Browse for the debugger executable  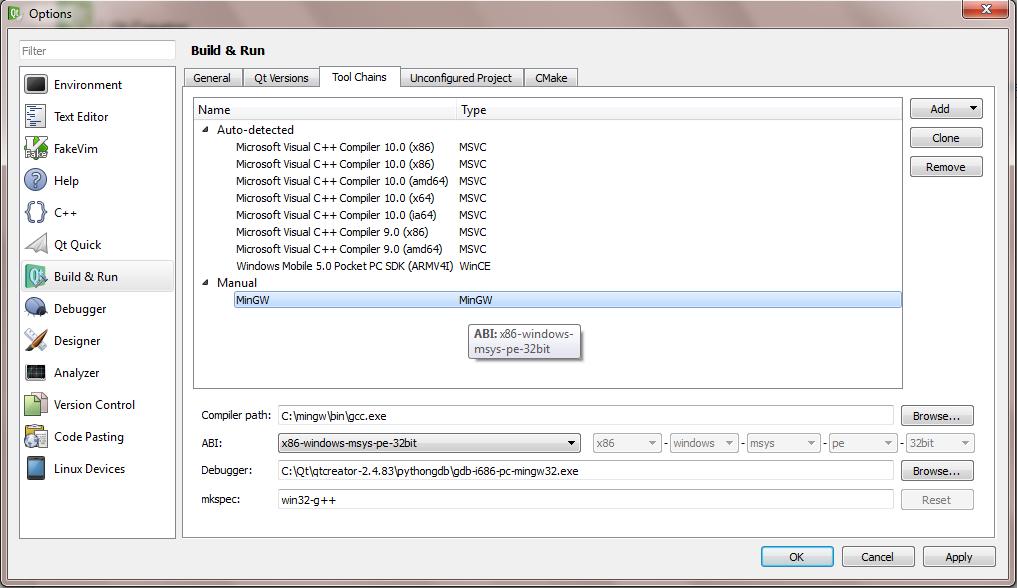[937, 471]
